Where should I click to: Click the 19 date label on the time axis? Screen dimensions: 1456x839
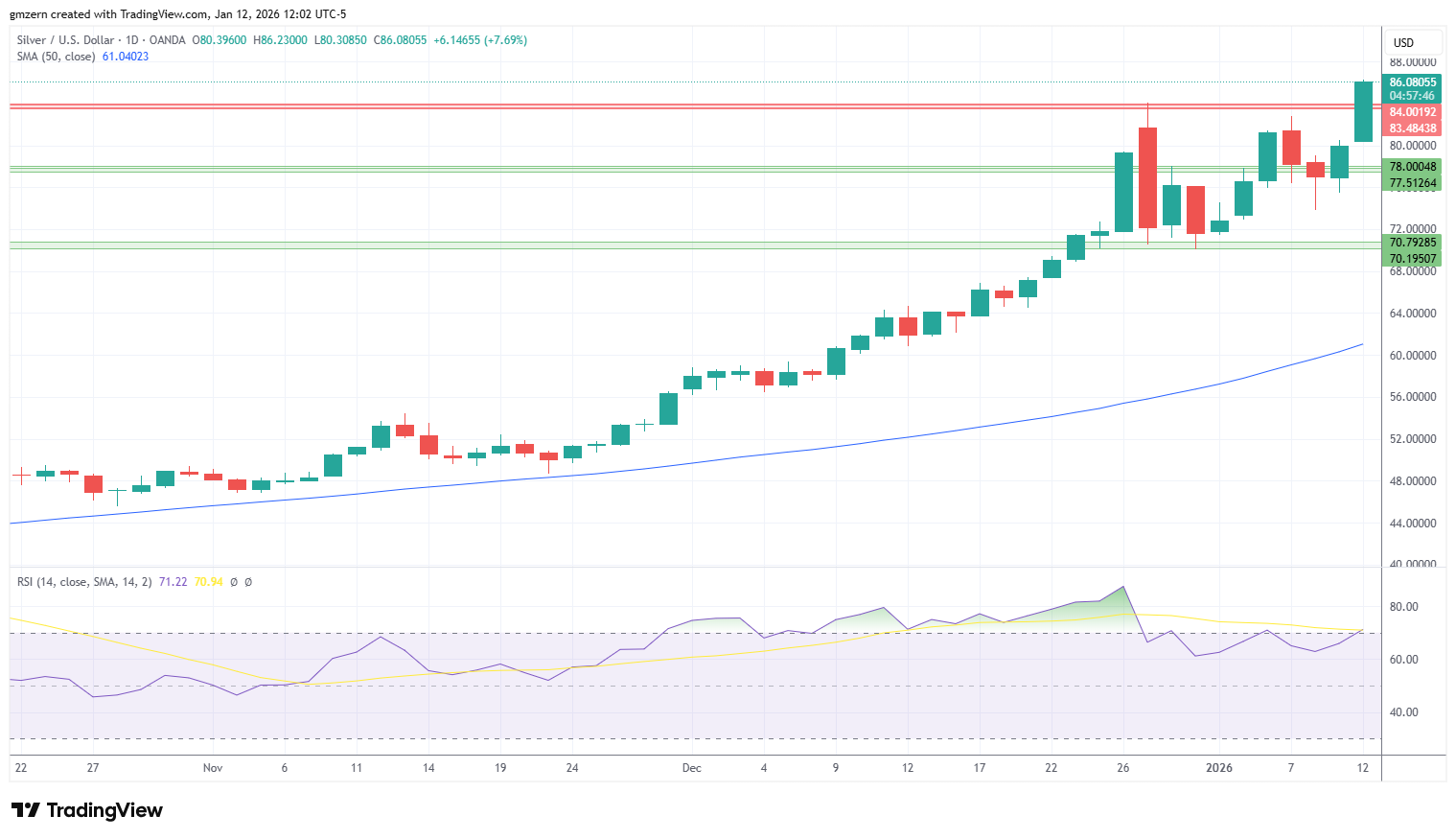click(x=500, y=768)
